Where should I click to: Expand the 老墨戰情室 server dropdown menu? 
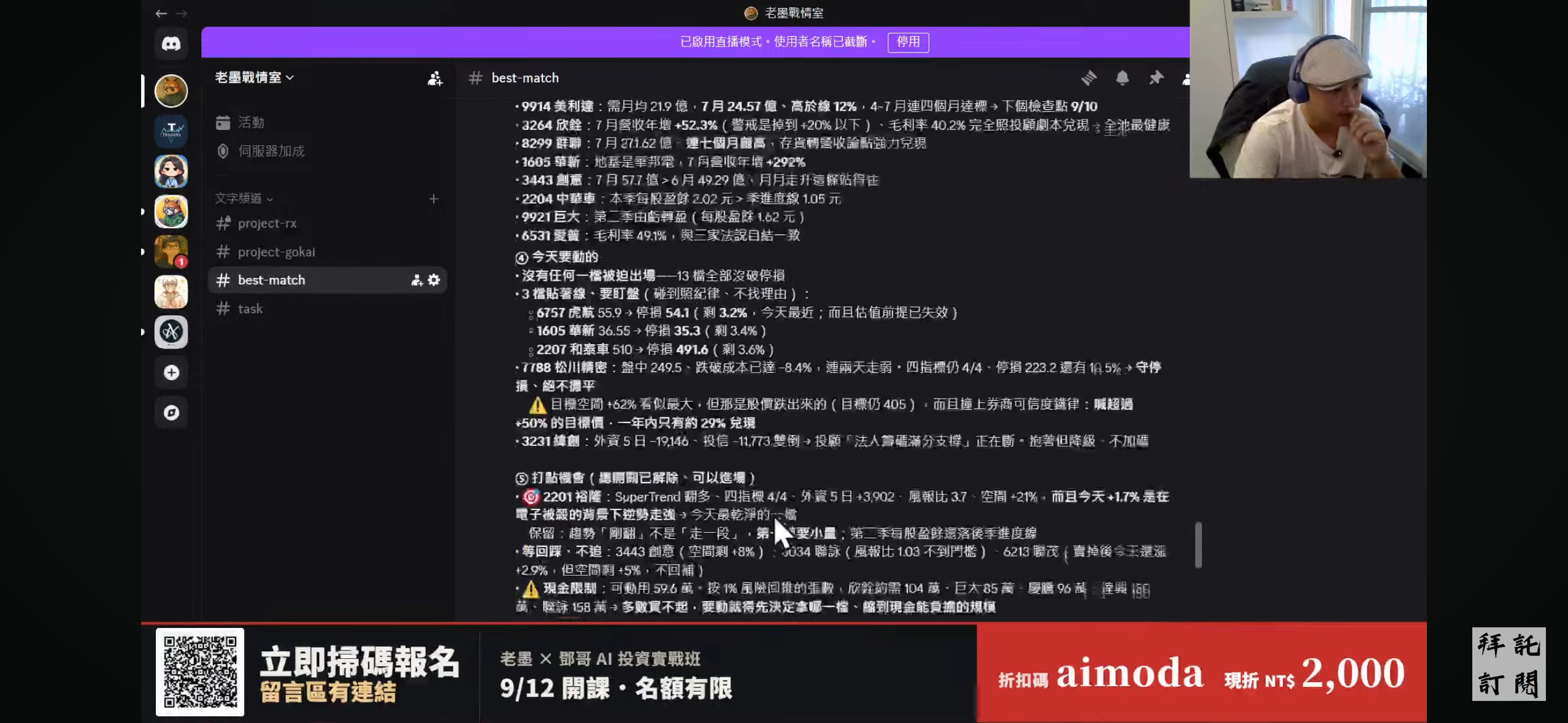(x=255, y=77)
